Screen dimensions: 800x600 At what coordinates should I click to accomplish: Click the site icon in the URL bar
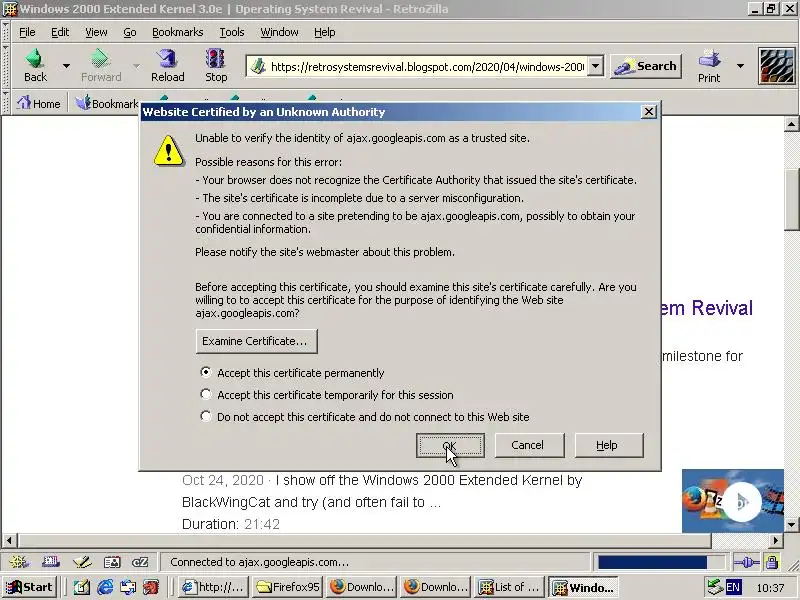point(259,66)
